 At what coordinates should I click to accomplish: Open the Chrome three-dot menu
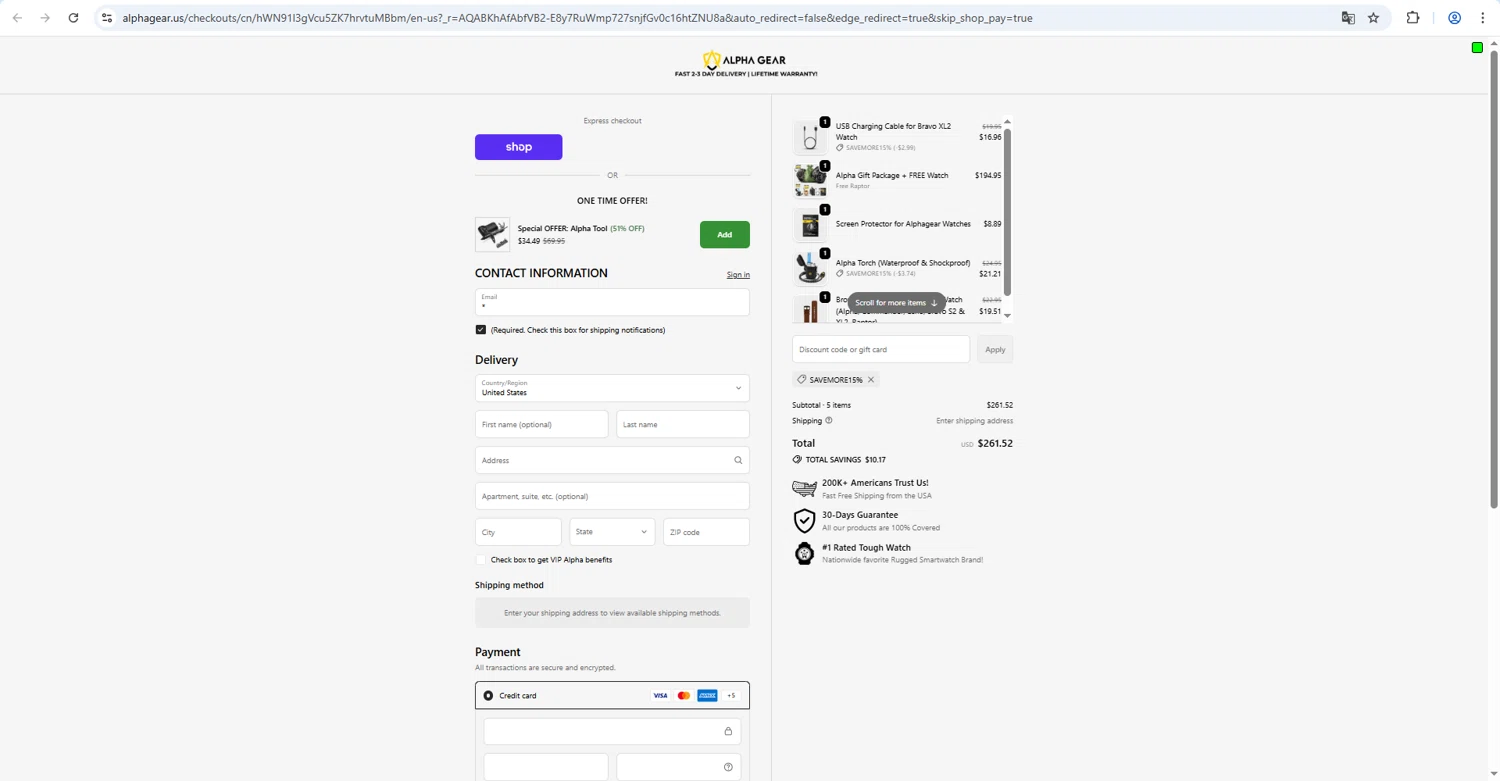tap(1483, 18)
